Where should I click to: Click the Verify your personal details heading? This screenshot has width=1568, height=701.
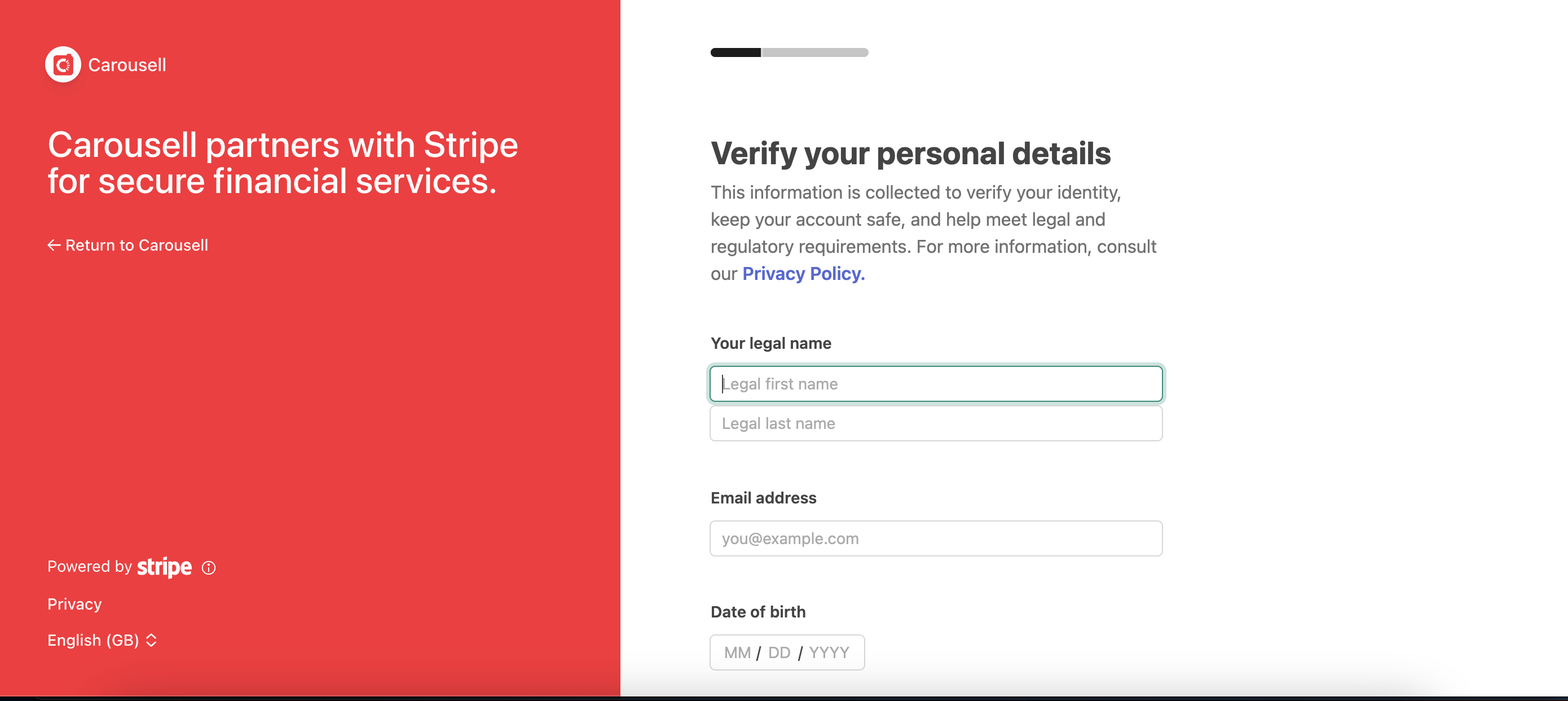(x=910, y=153)
